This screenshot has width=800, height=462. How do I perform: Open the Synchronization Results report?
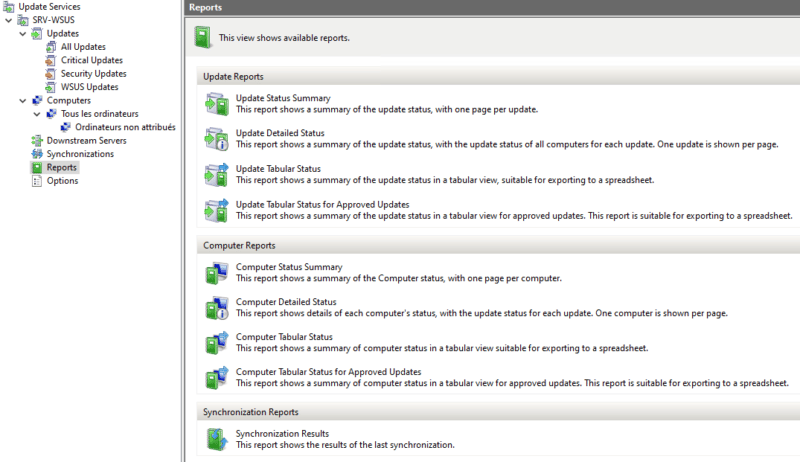point(282,434)
